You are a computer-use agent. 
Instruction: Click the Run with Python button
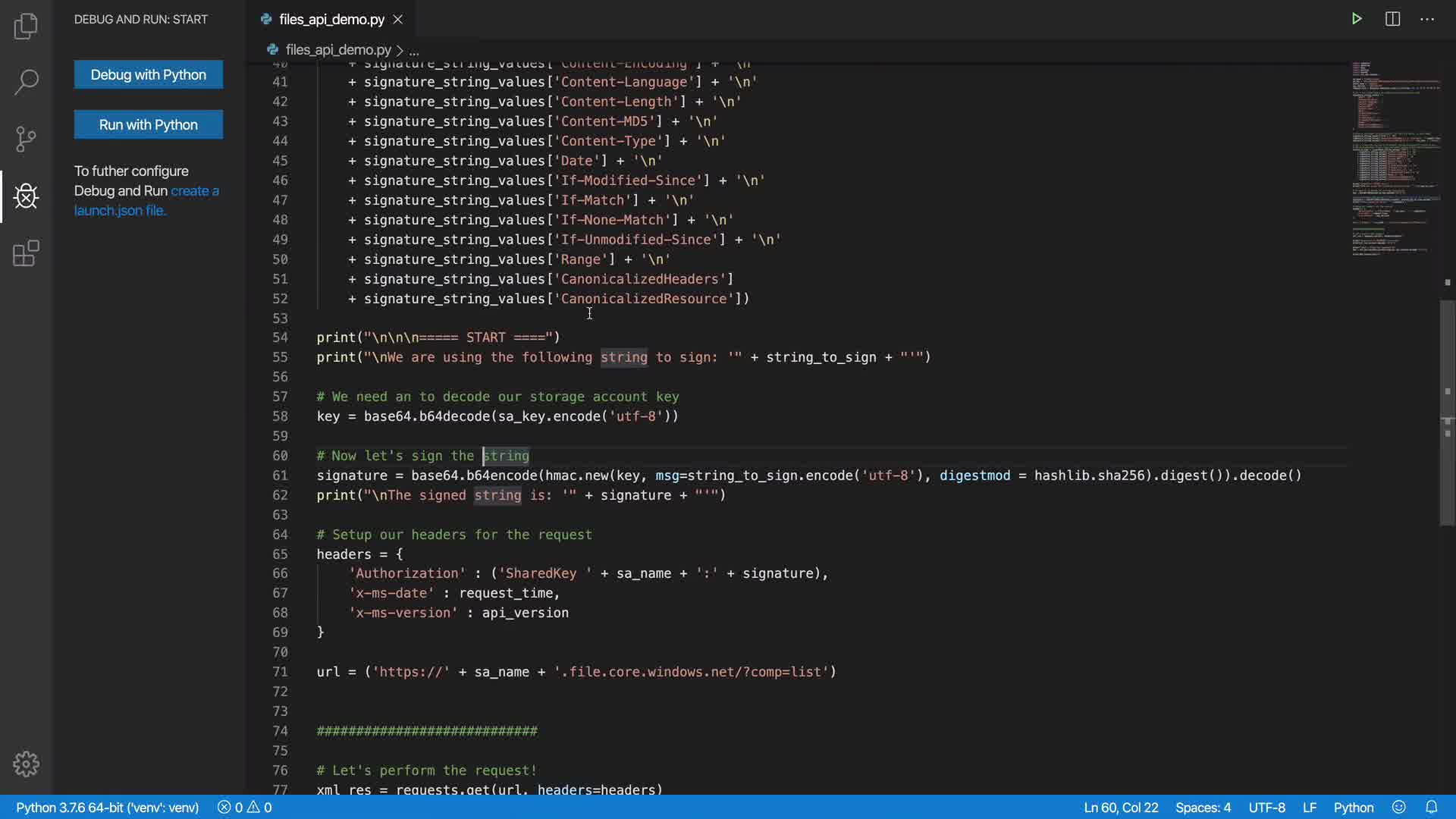point(148,124)
